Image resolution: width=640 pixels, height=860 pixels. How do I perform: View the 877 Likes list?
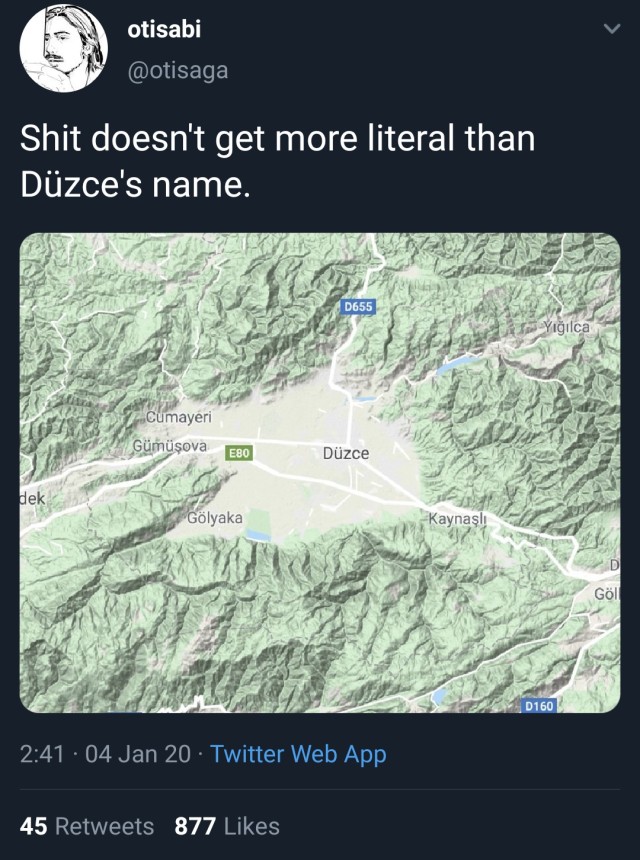pyautogui.click(x=227, y=826)
